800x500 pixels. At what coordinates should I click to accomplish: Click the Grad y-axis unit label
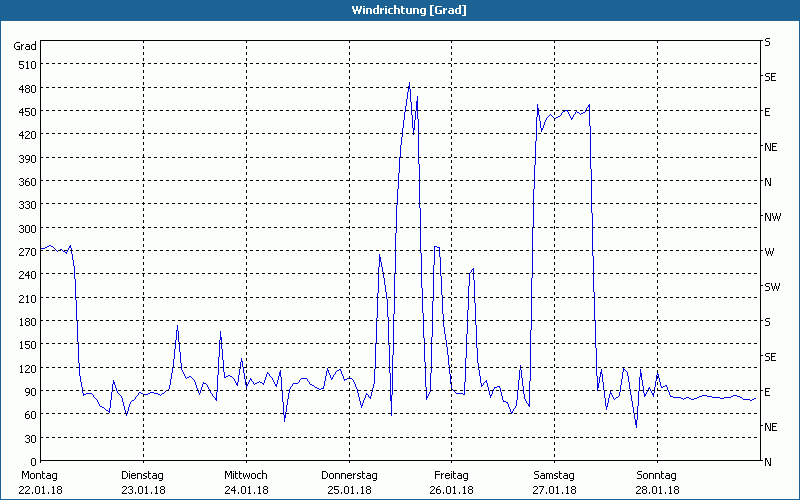[25, 46]
